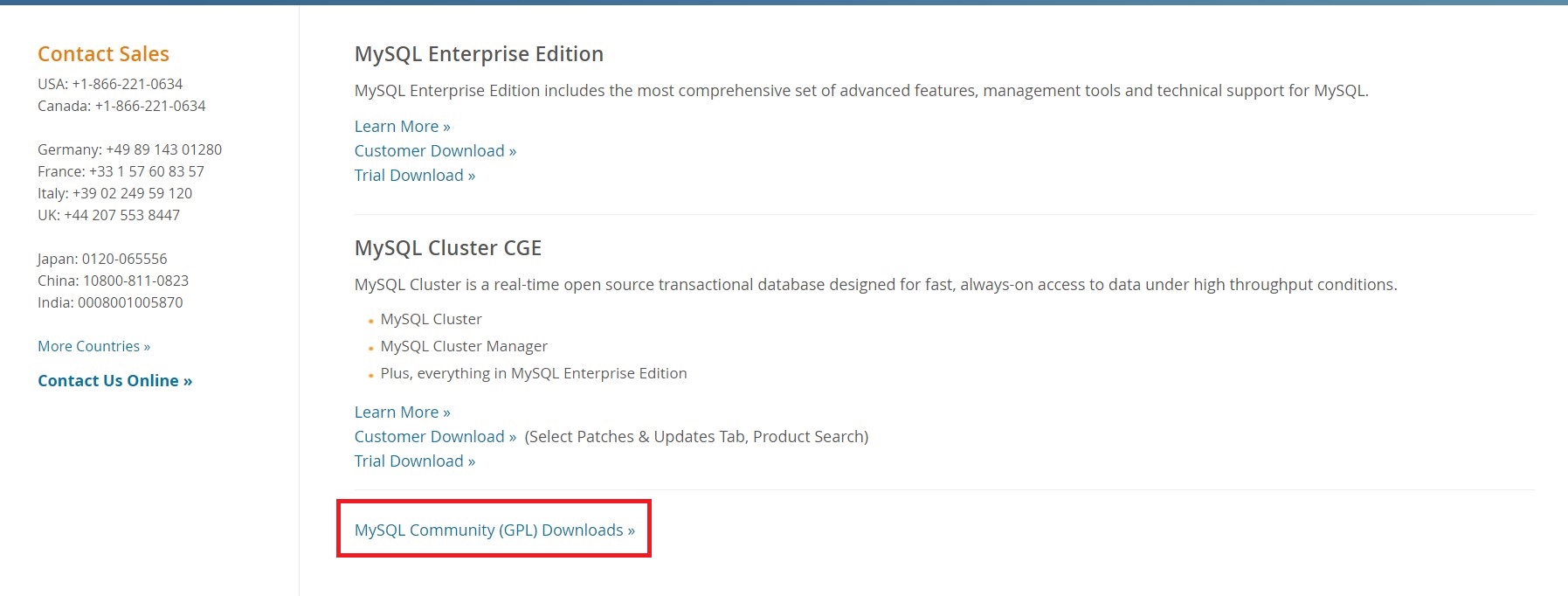Viewport: 1568px width, 596px height.
Task: Open Trial Download under MySQL Enterprise Edition
Action: point(415,176)
